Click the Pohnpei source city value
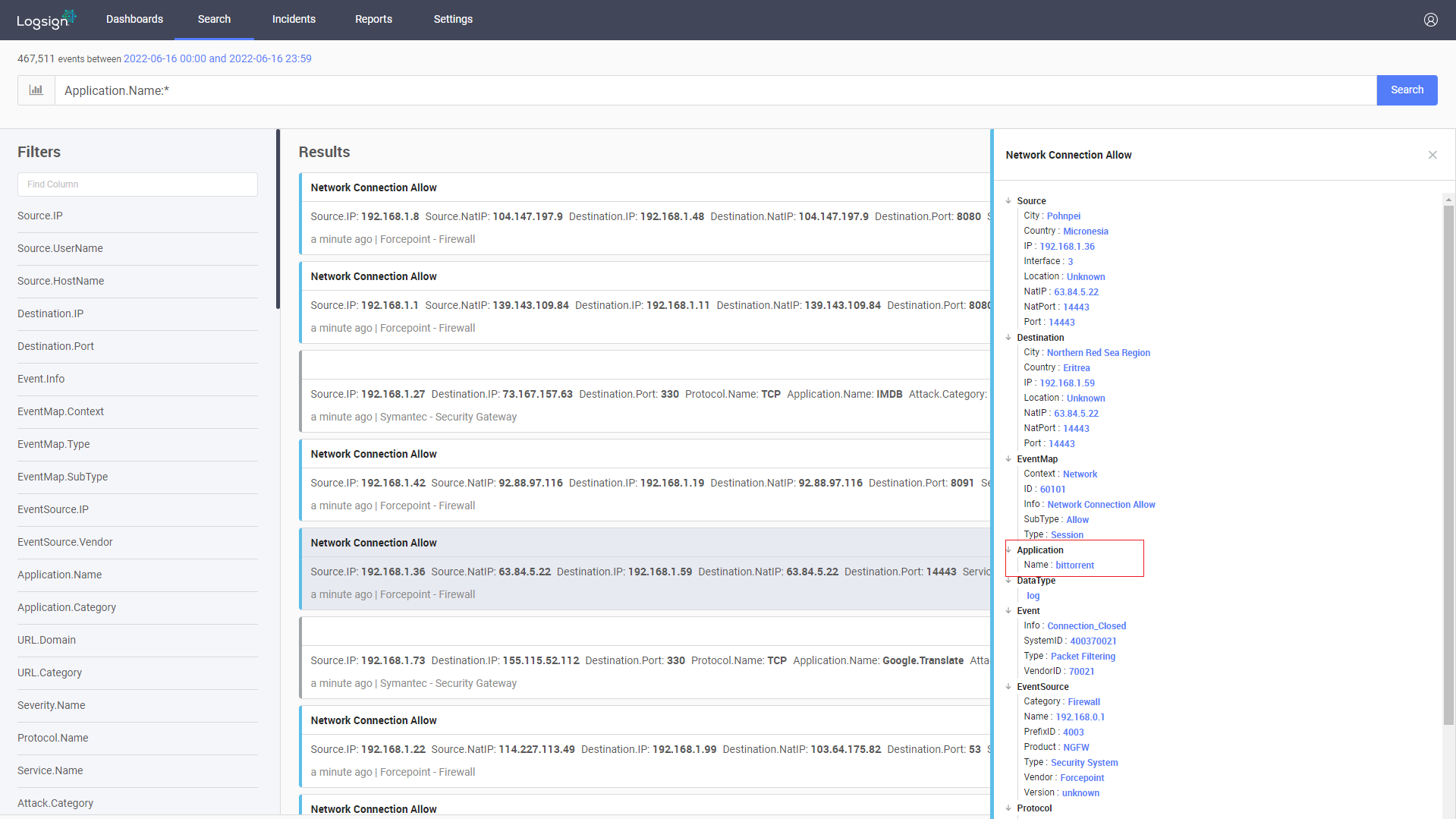1456x819 pixels. pos(1064,216)
